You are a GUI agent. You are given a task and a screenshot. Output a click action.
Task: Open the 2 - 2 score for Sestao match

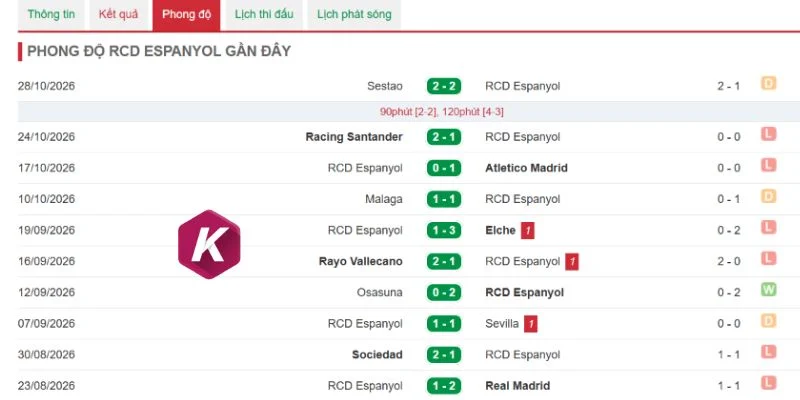pyautogui.click(x=444, y=86)
